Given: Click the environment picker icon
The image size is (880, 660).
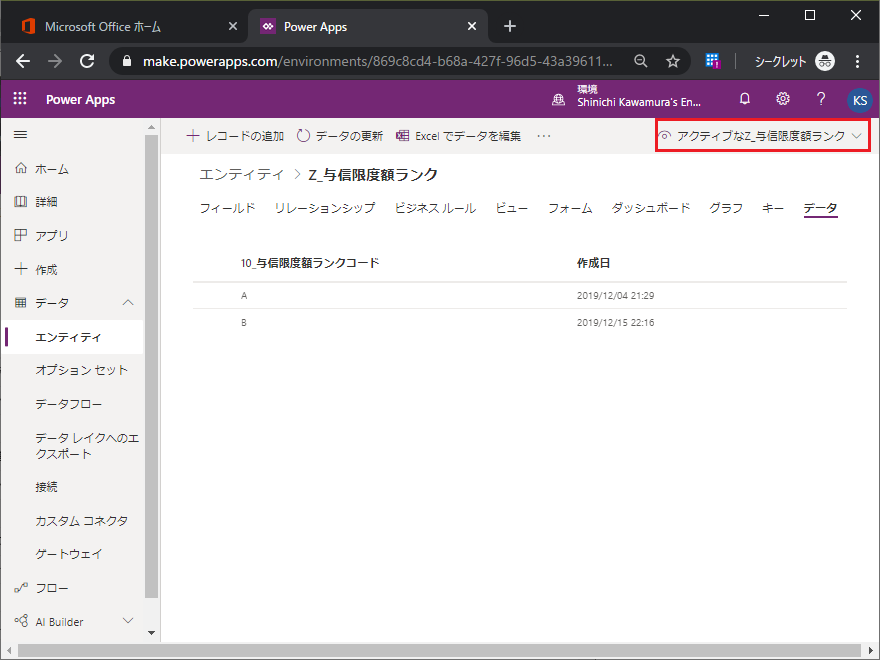Looking at the screenshot, I should point(558,100).
